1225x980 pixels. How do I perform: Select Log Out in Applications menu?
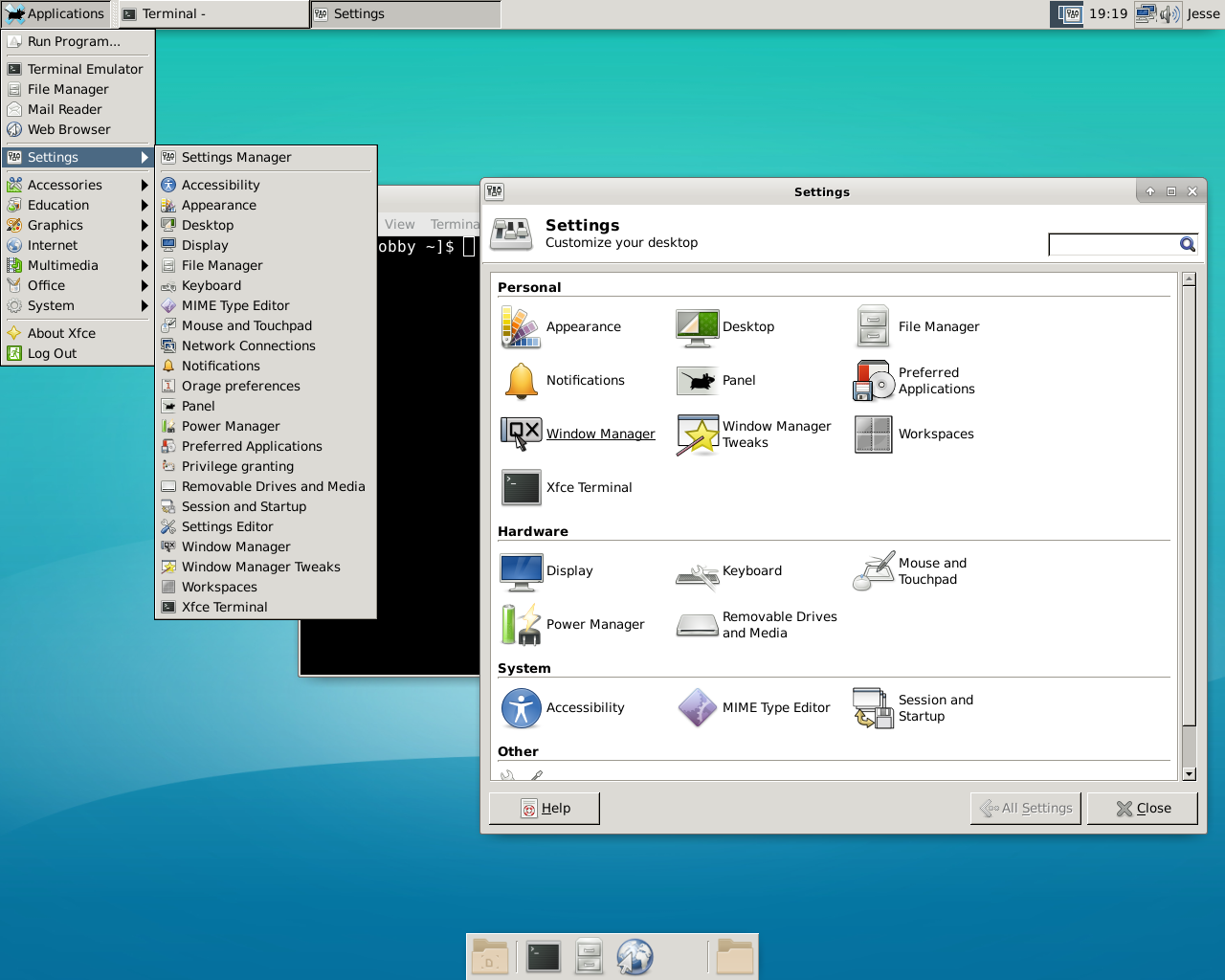coord(78,353)
